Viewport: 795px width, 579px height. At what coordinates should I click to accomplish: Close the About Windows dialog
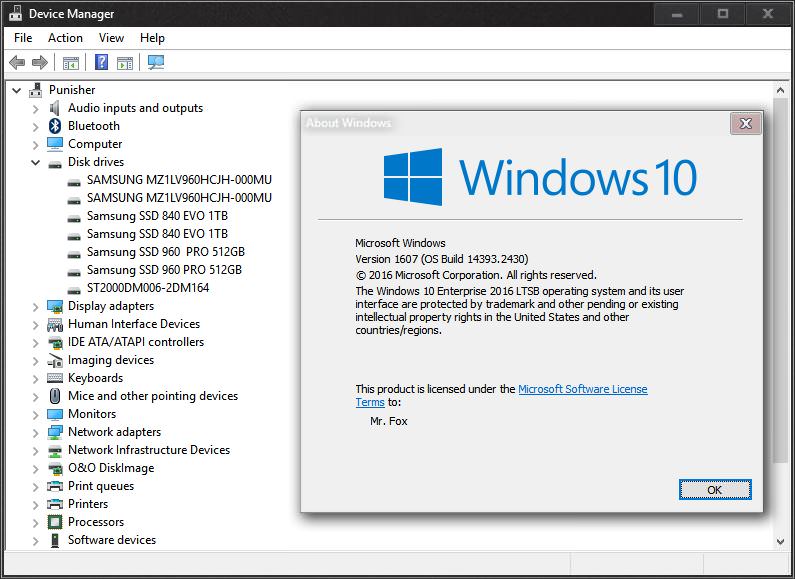(x=745, y=124)
